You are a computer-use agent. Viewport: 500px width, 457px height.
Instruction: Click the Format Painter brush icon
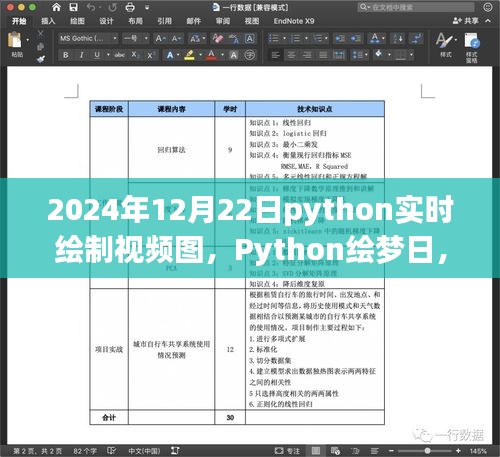(41, 59)
